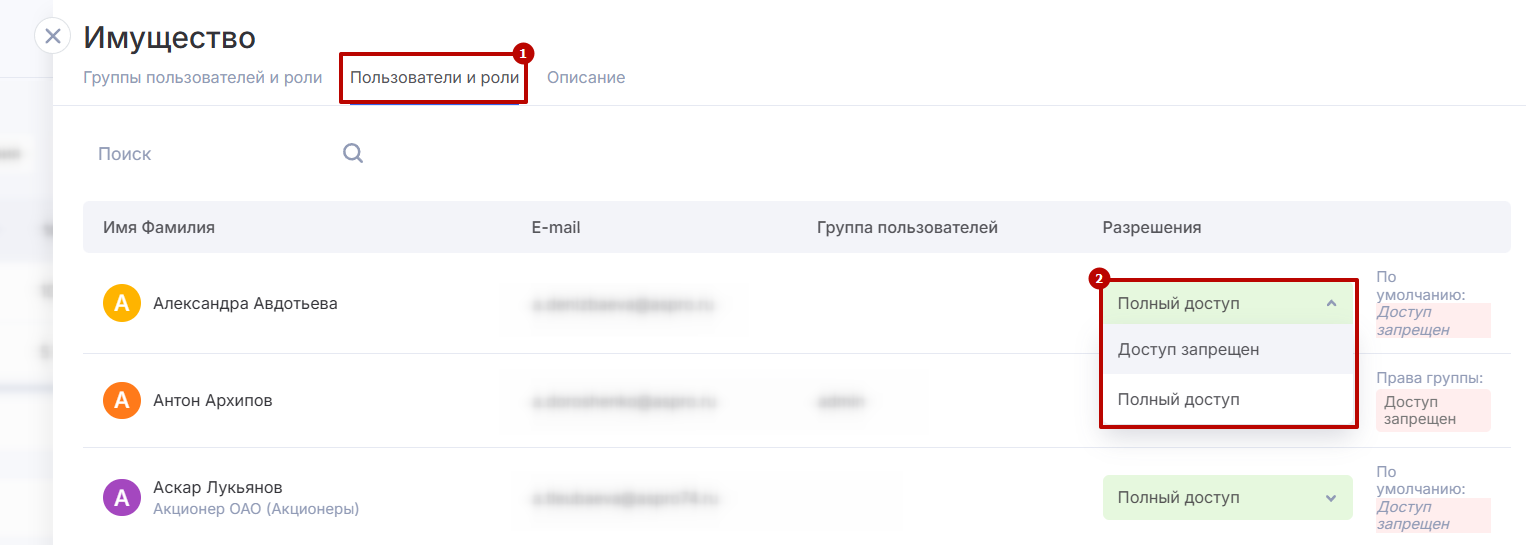This screenshot has height=545, width=1526.
Task: Click the Разрешения column header
Action: [1152, 227]
